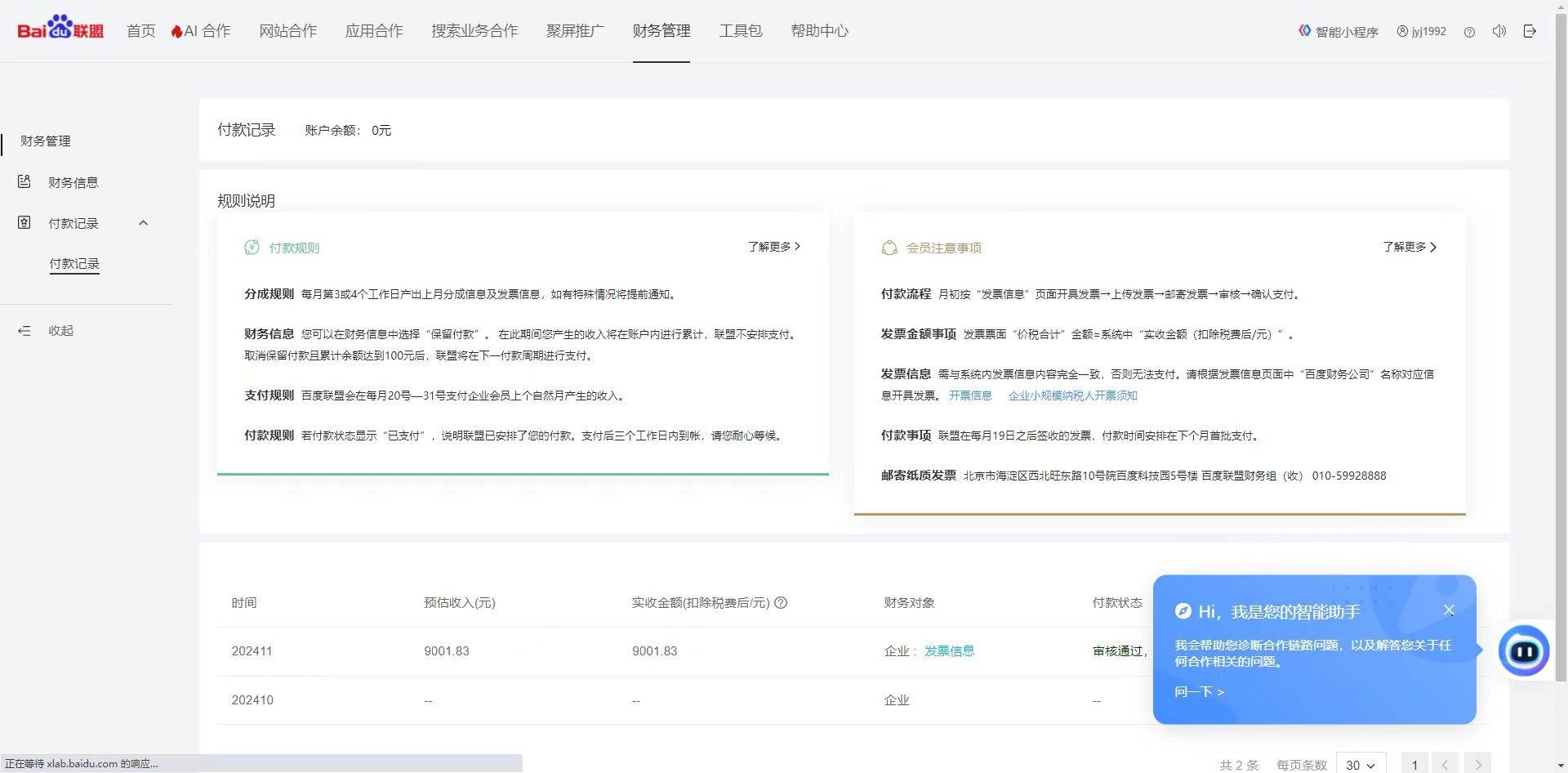Click 了解更多 next to 付款规则

(773, 246)
